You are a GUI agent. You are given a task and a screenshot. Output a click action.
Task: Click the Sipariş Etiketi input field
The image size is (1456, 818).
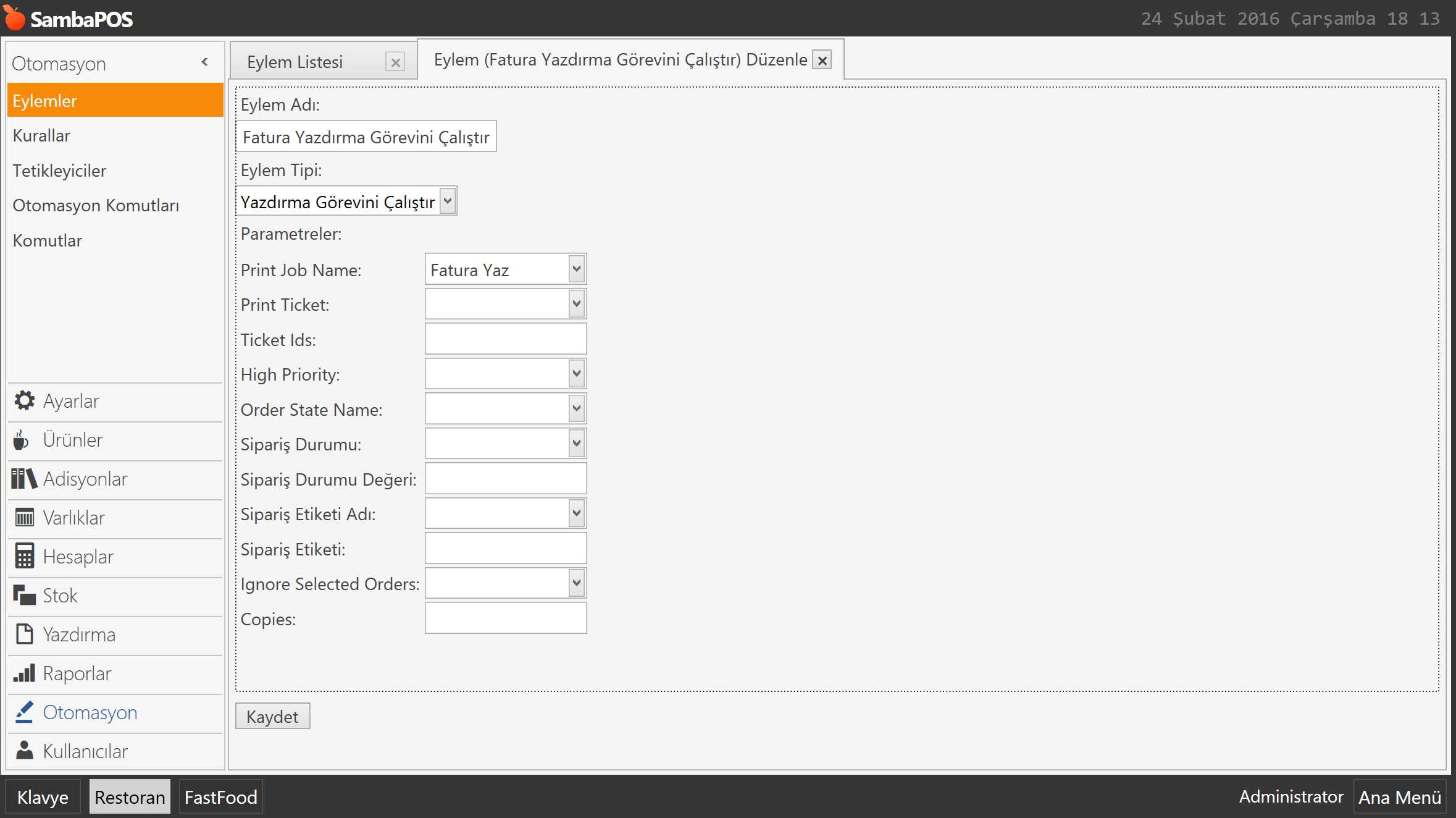506,549
